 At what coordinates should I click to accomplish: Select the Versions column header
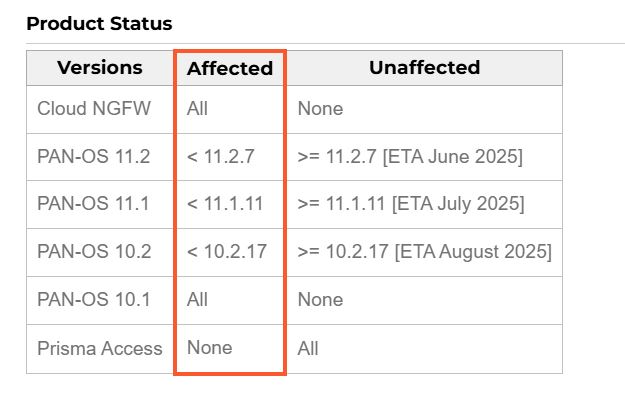click(x=100, y=67)
